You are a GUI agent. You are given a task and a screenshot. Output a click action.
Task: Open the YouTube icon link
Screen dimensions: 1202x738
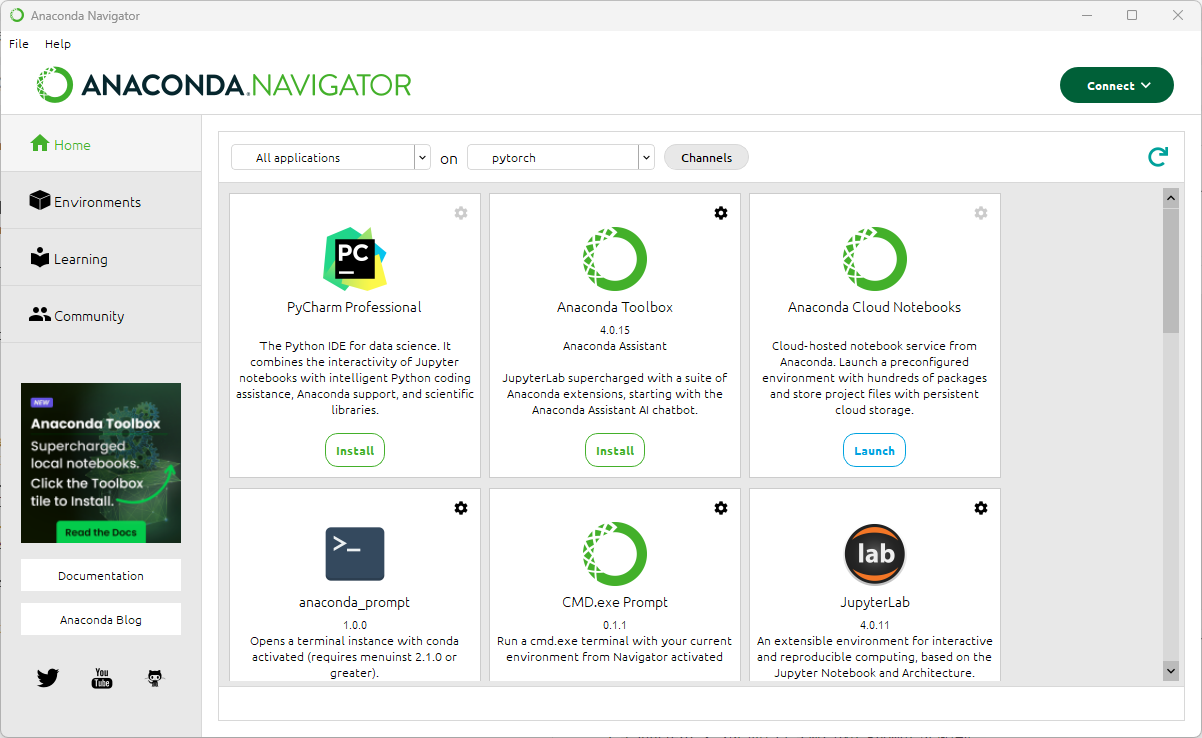click(x=102, y=678)
